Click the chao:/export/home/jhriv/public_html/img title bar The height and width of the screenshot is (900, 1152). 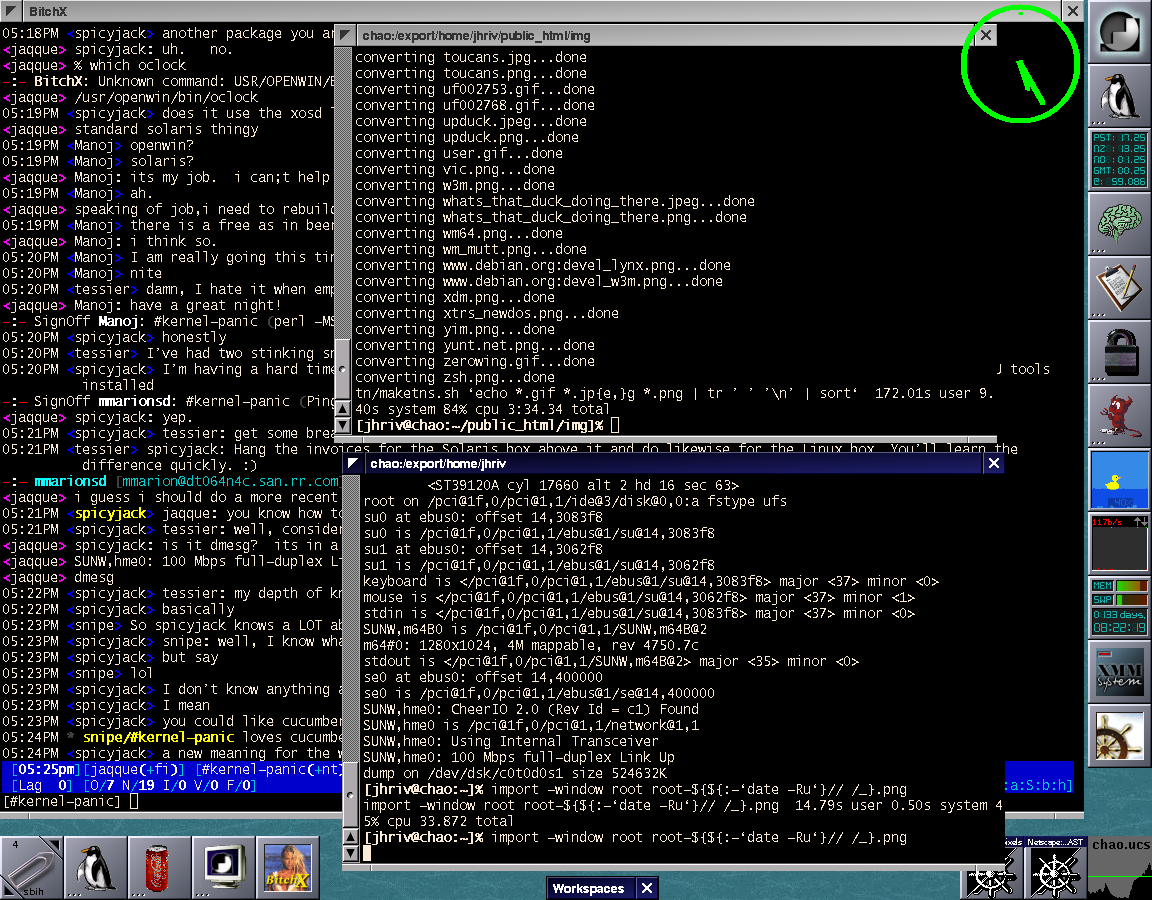665,35
